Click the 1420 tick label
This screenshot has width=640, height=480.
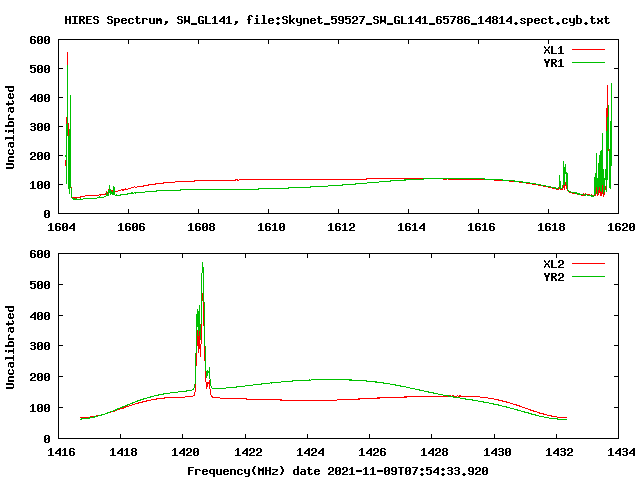tap(185, 452)
